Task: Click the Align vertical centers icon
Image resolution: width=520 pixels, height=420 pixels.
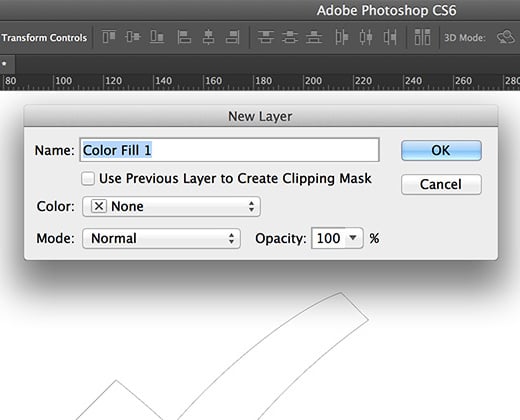Action: pyautogui.click(x=133, y=37)
